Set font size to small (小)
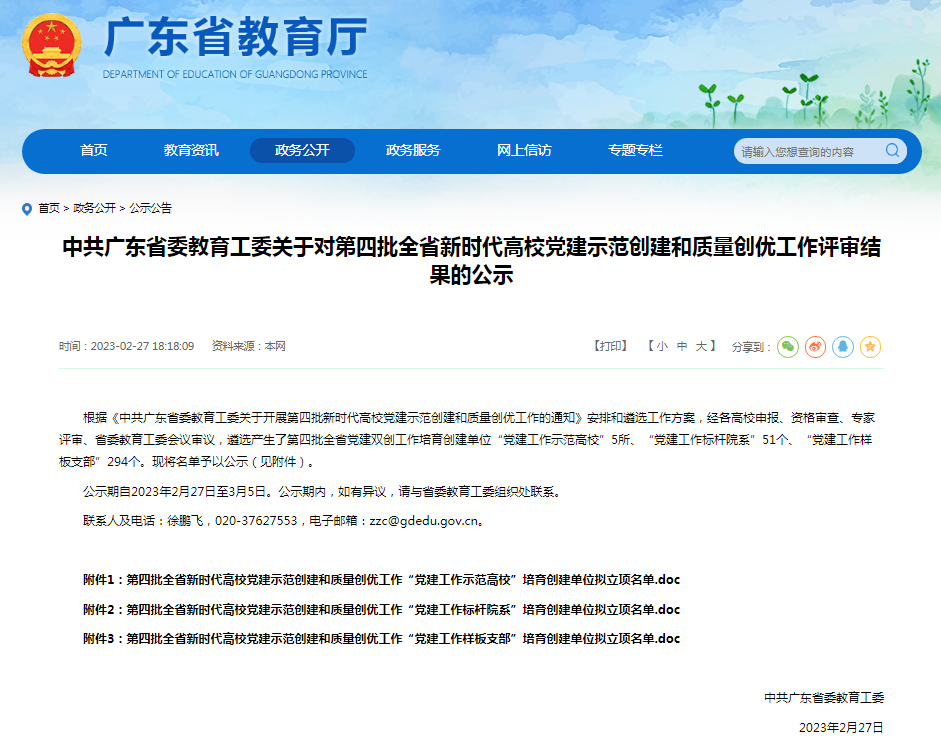 pyautogui.click(x=661, y=346)
